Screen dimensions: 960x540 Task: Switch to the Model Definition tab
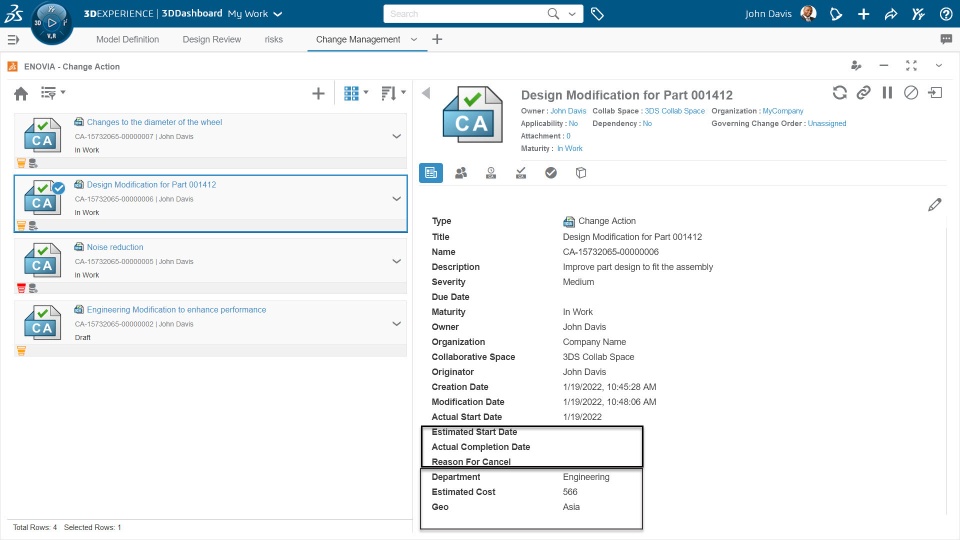127,39
